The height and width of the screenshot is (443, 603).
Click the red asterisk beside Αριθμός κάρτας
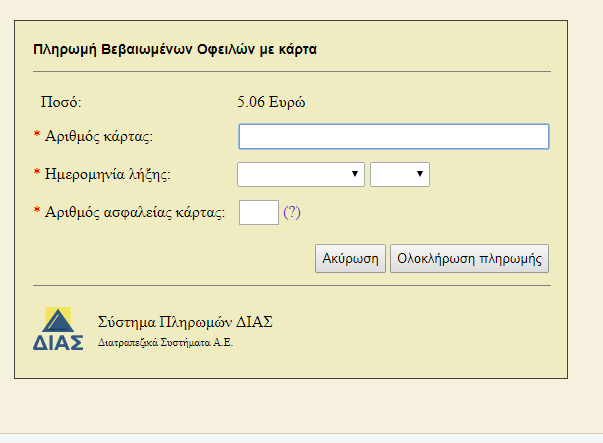coord(37,134)
